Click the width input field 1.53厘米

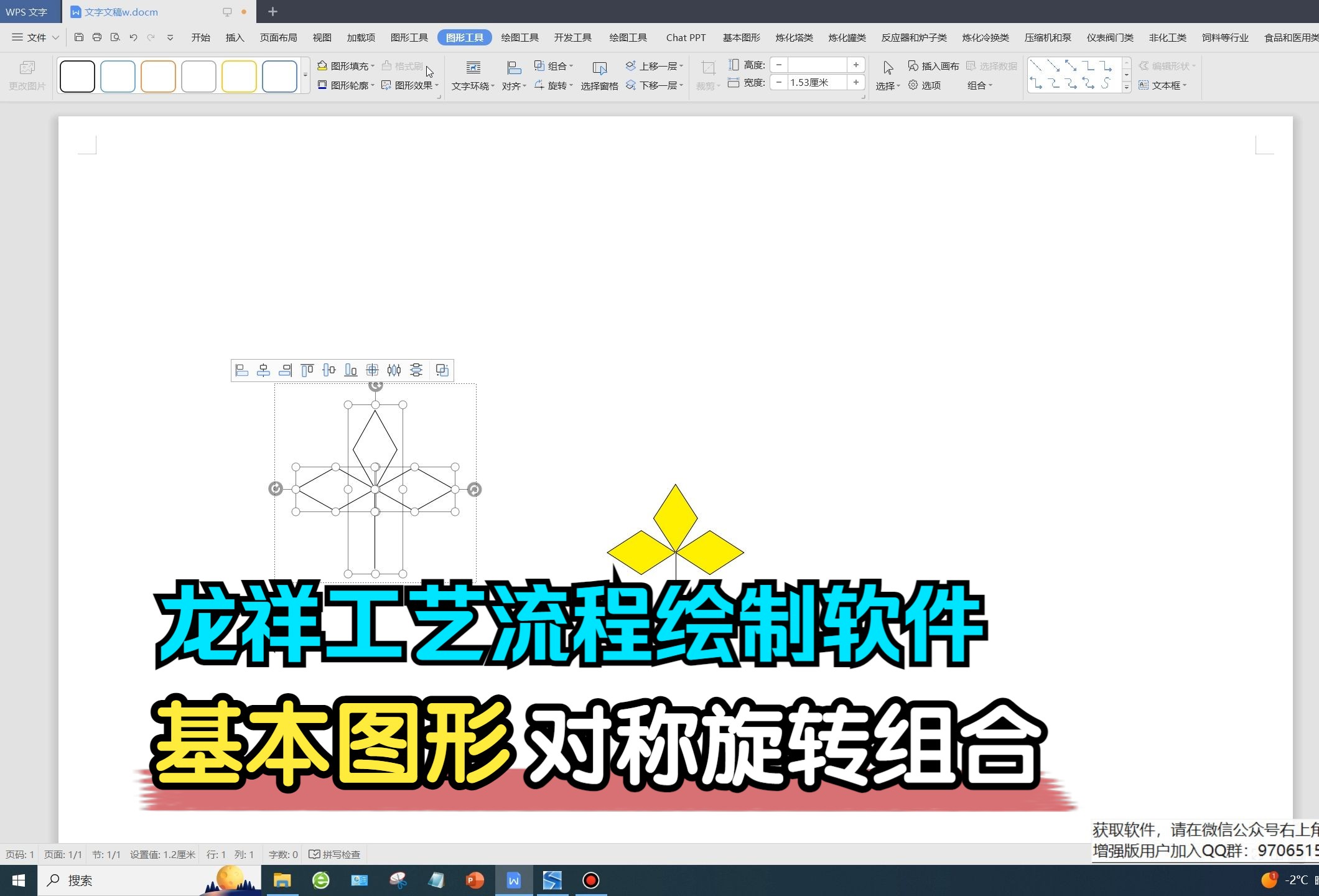tap(817, 82)
